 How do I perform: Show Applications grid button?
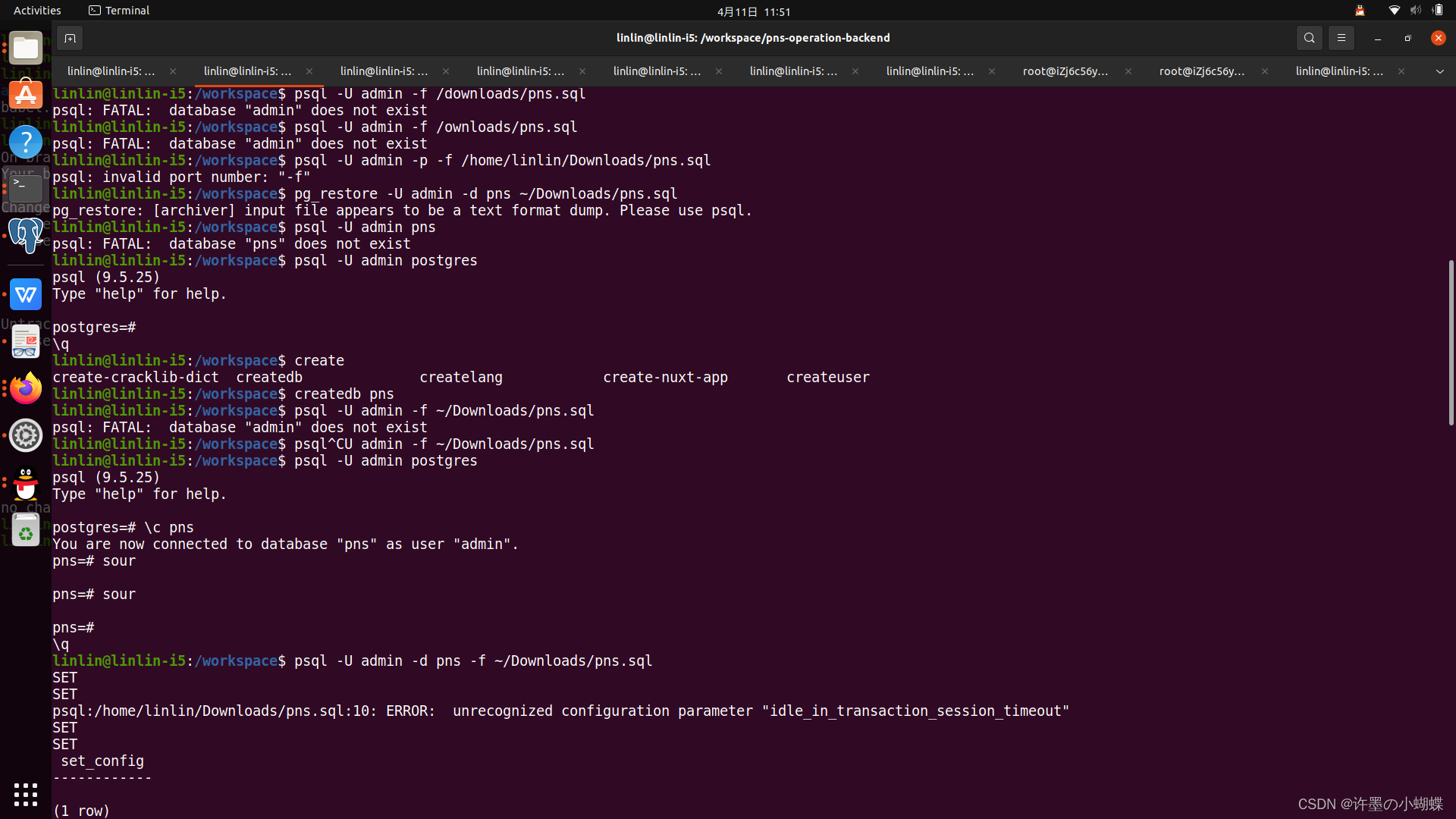click(25, 794)
